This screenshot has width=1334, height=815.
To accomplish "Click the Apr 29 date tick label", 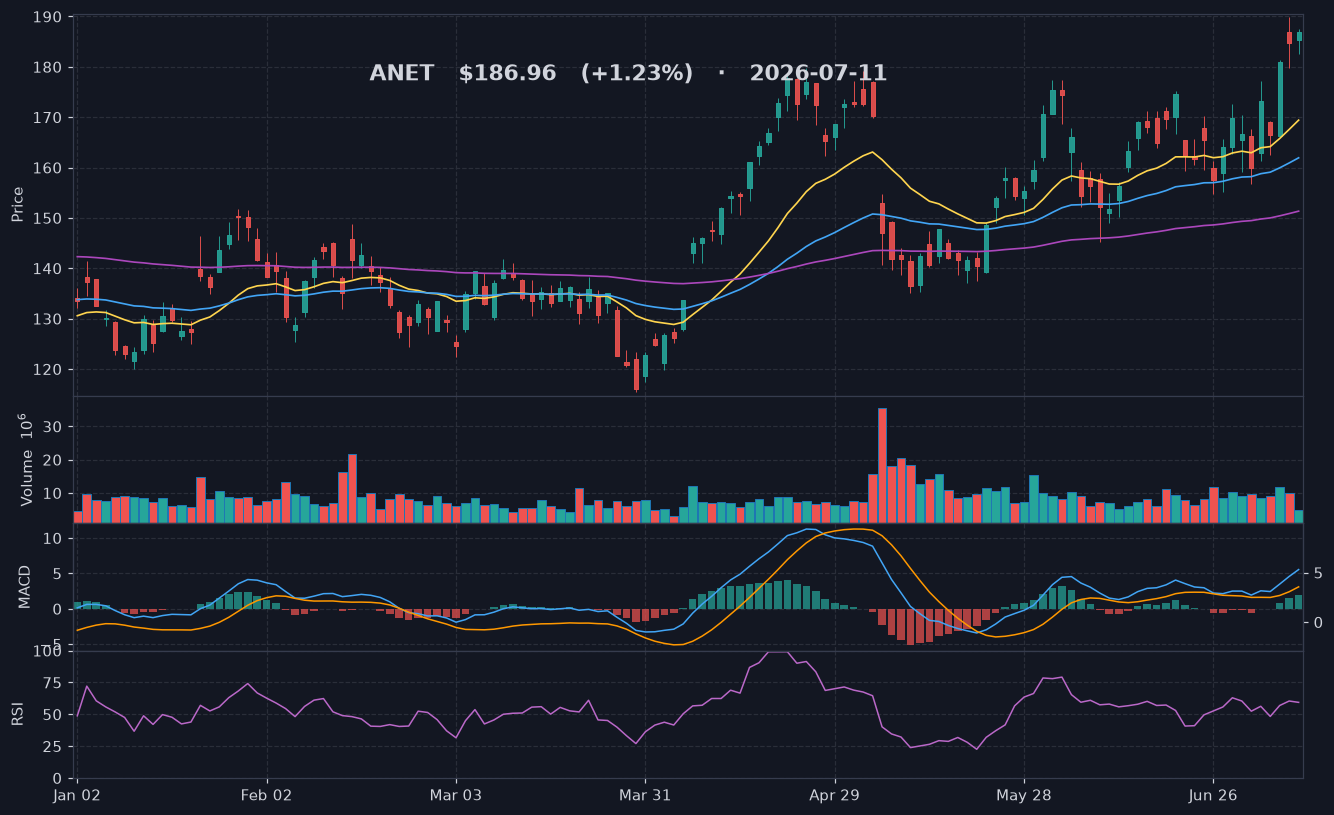I will coord(834,796).
